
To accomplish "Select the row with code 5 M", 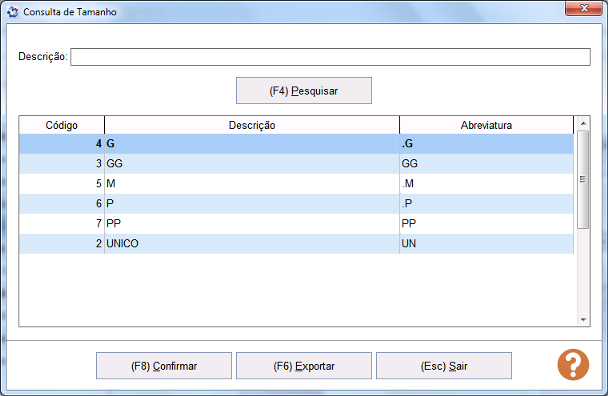I will click(296, 183).
